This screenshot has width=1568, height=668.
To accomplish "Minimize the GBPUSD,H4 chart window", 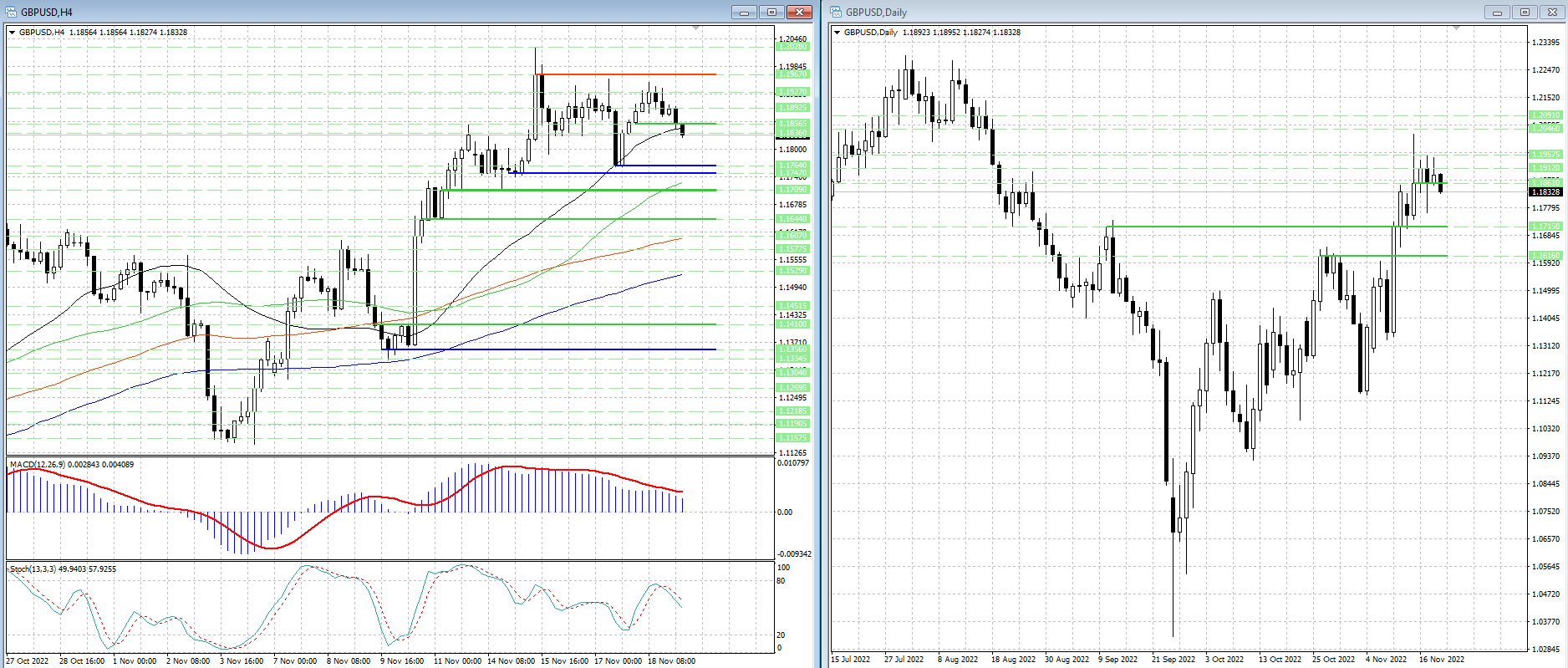I will click(743, 12).
